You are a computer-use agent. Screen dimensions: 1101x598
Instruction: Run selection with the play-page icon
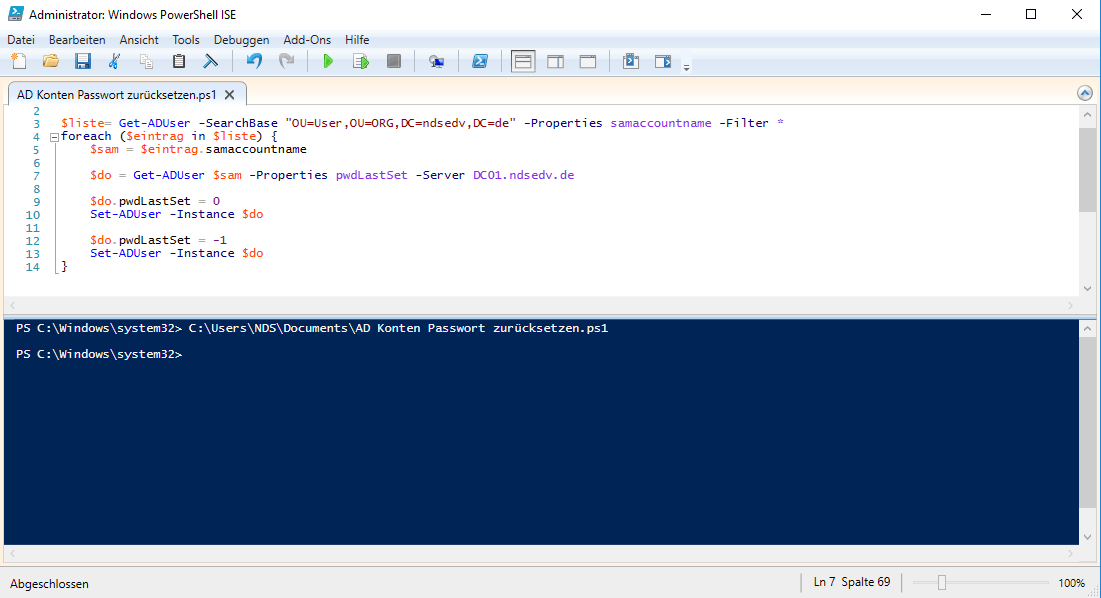click(360, 62)
